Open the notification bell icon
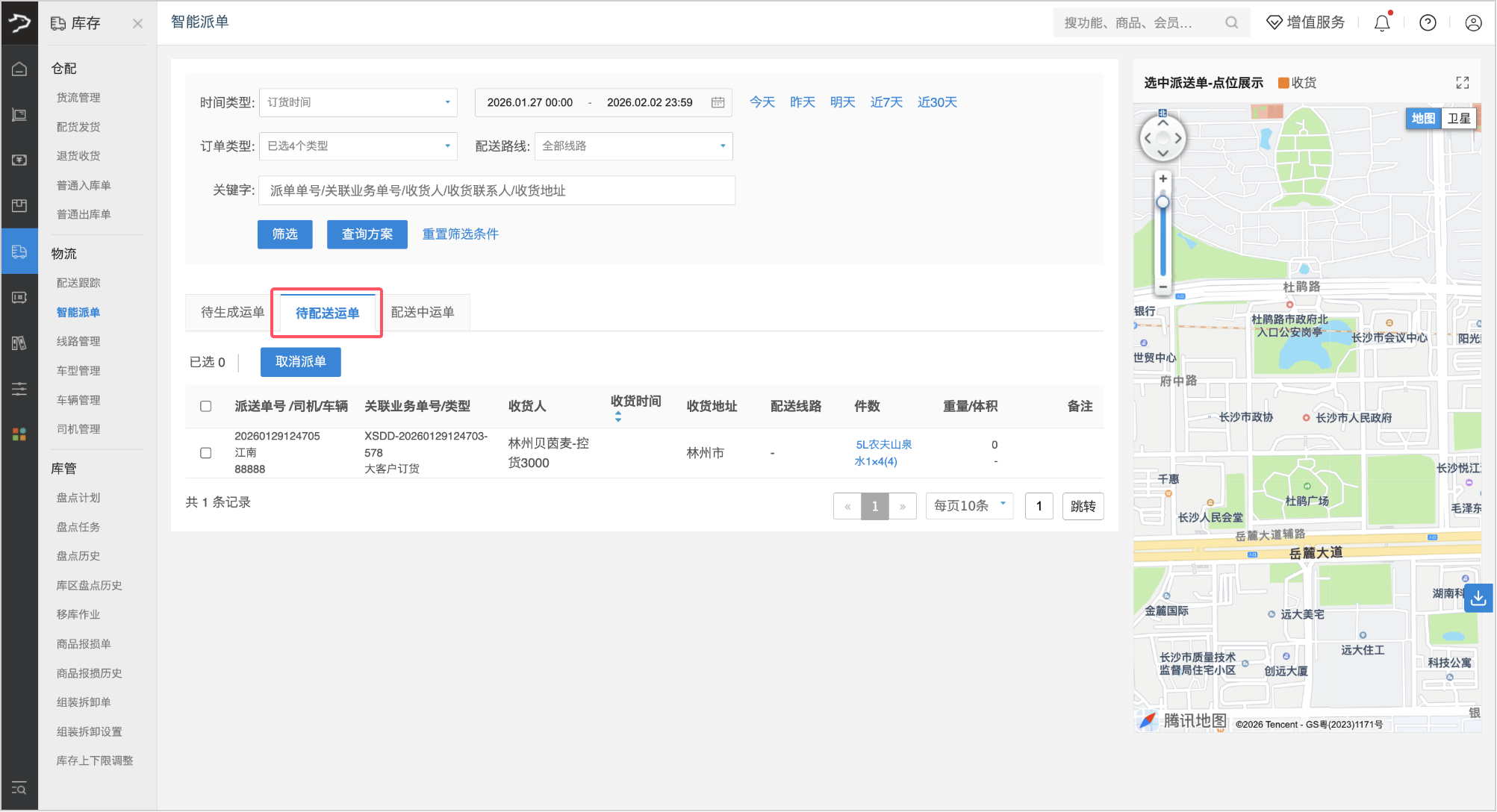 (x=1382, y=23)
